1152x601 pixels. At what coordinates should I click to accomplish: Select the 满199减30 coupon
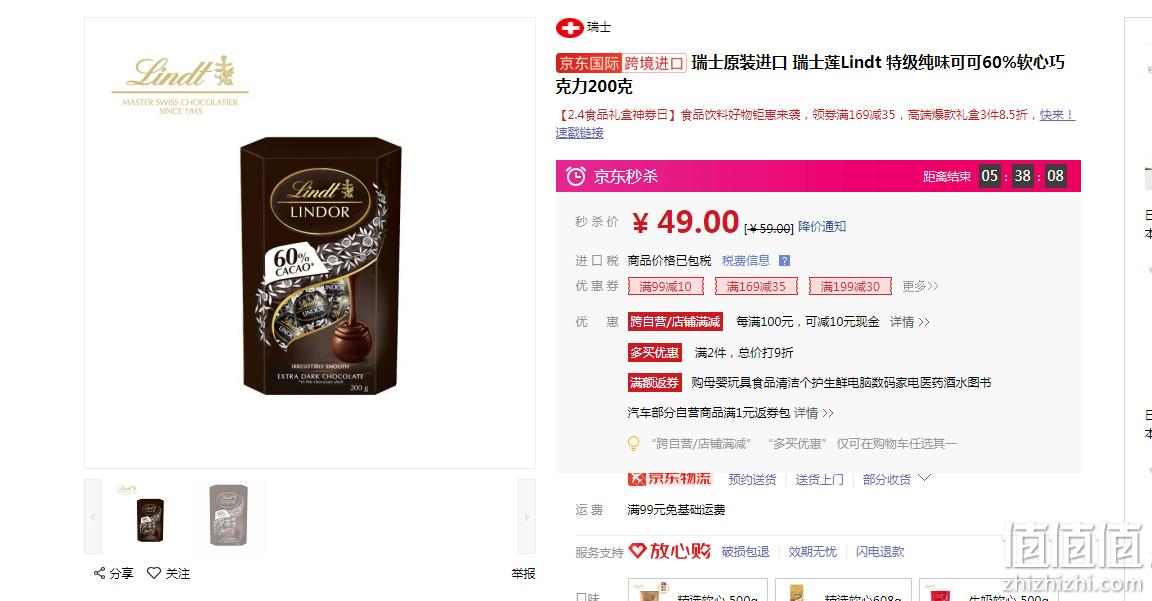tap(850, 287)
